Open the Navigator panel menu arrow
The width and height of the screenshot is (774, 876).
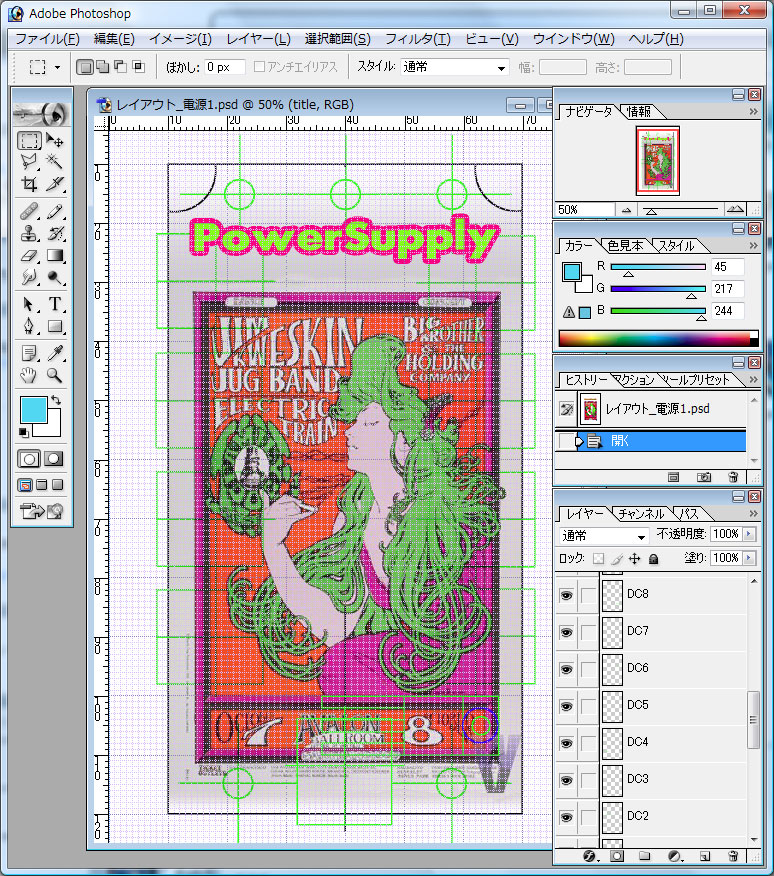pos(753,112)
